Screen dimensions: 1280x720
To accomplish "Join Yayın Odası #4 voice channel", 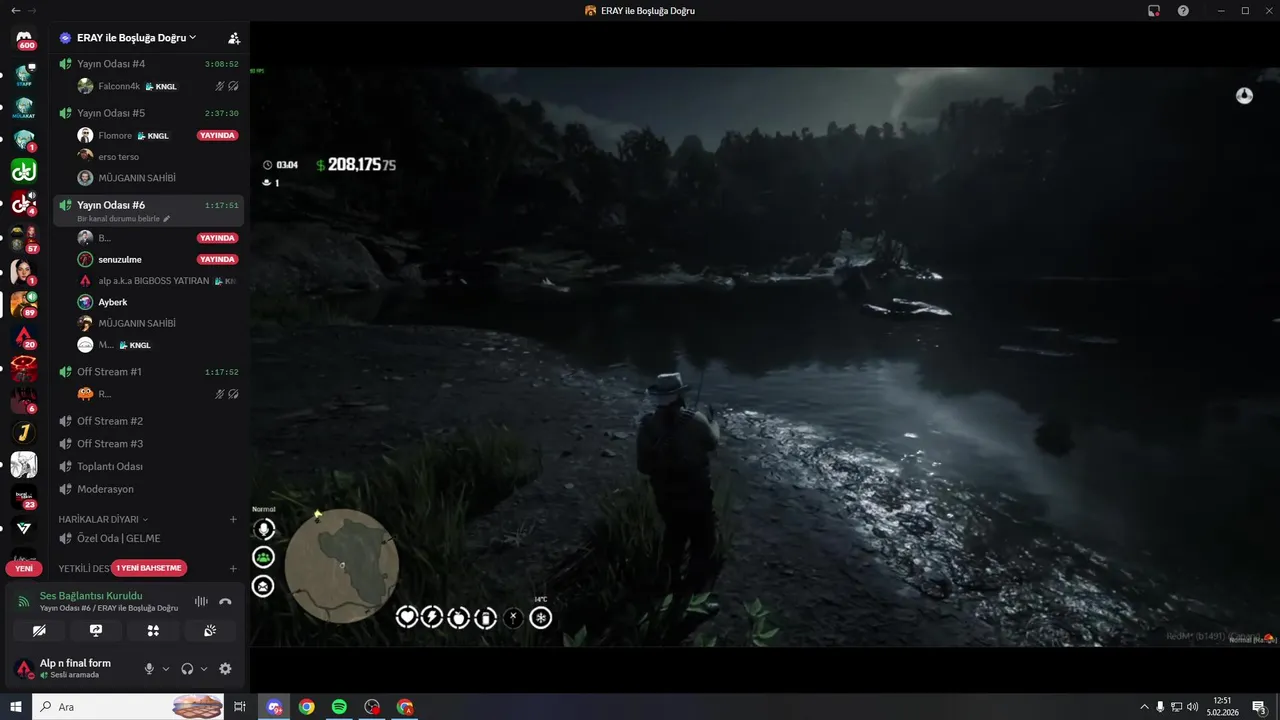I will pos(148,64).
